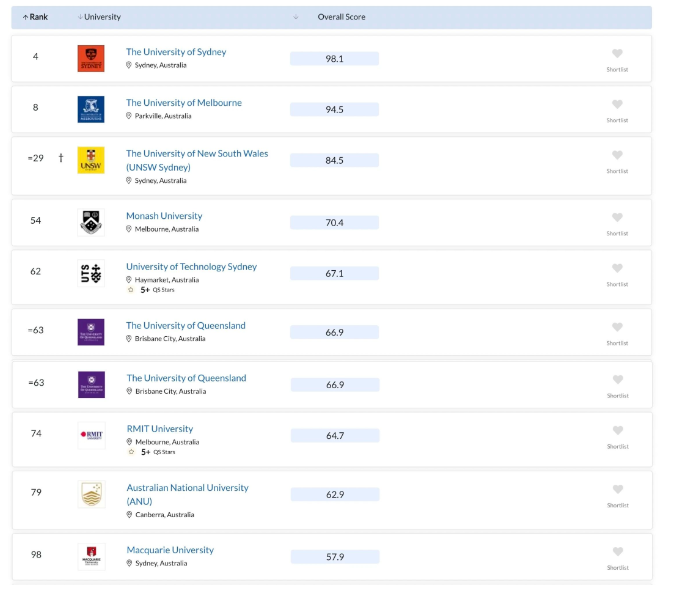Click Haymarket, Australia location text
Viewport: 698px width, 604px height.
click(x=167, y=280)
